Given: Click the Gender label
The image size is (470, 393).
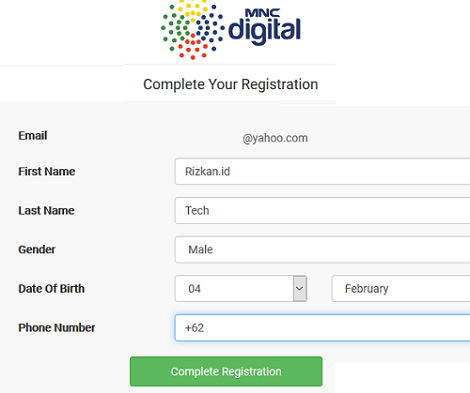Looking at the screenshot, I should (37, 249).
